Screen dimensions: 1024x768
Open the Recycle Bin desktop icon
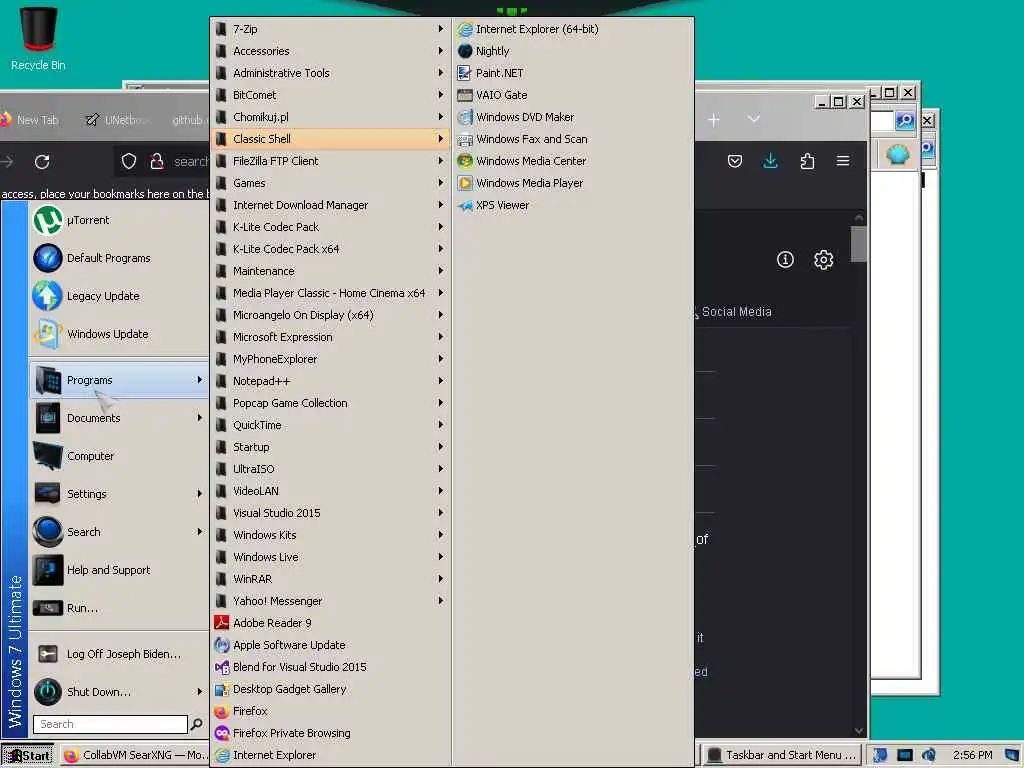(x=38, y=38)
